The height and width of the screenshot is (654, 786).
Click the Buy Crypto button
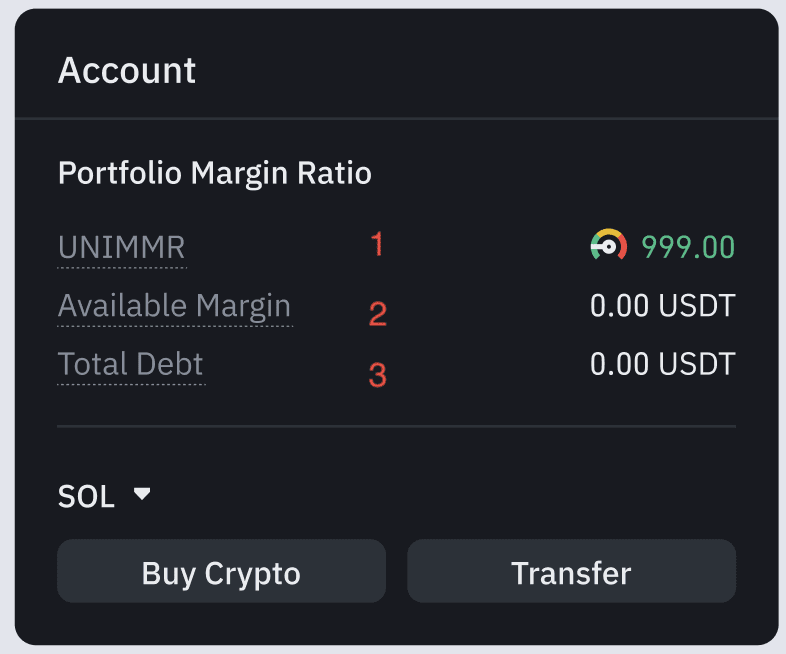(x=221, y=573)
